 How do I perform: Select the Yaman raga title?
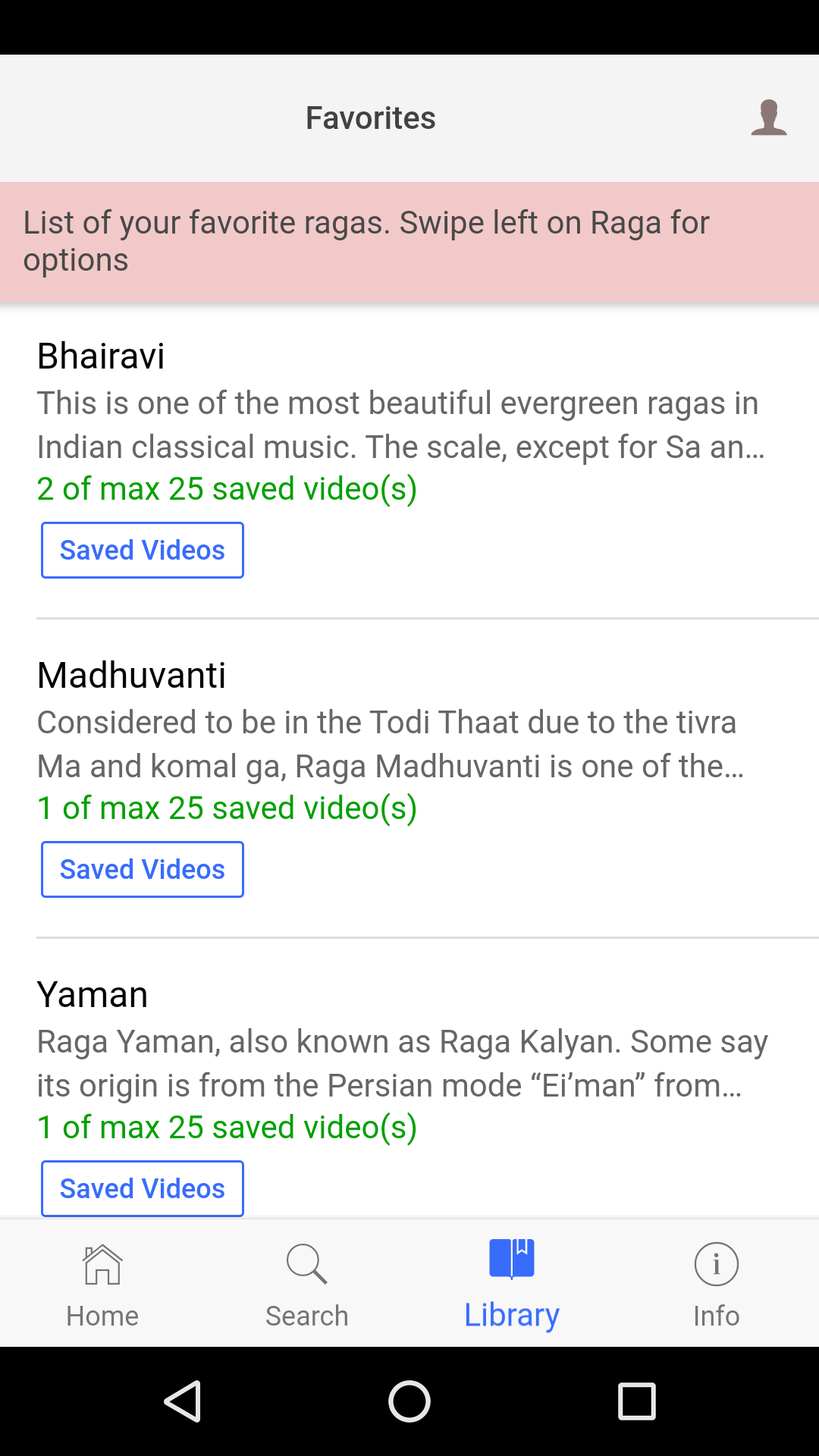pos(93,994)
